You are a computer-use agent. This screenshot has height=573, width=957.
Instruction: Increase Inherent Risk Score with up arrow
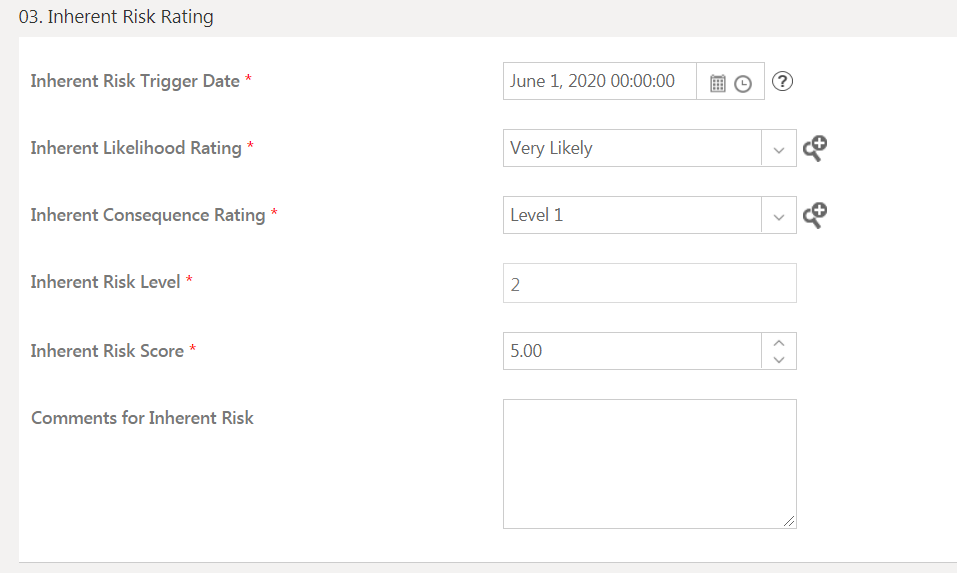pos(779,343)
